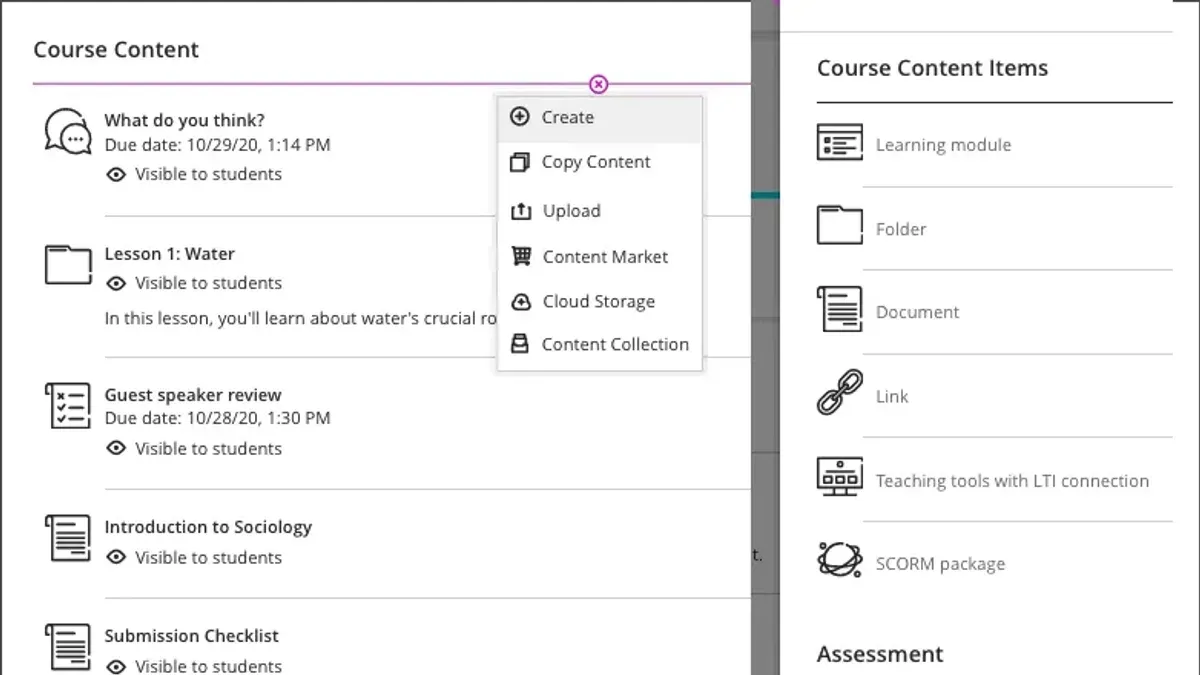The height and width of the screenshot is (675, 1200).
Task: Select Document label in Course Content Items
Action: pos(917,312)
